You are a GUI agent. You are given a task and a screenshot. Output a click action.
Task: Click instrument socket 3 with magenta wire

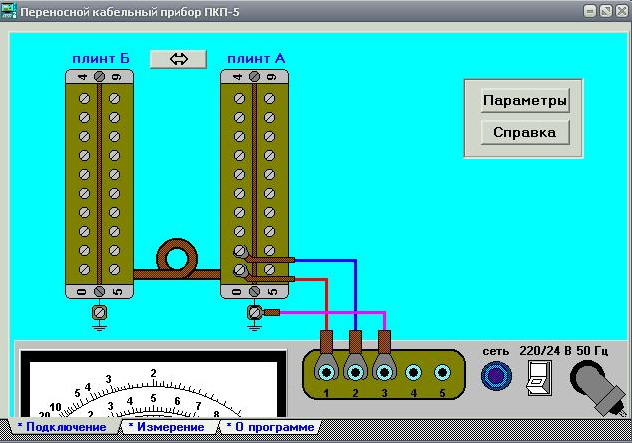pos(384,372)
